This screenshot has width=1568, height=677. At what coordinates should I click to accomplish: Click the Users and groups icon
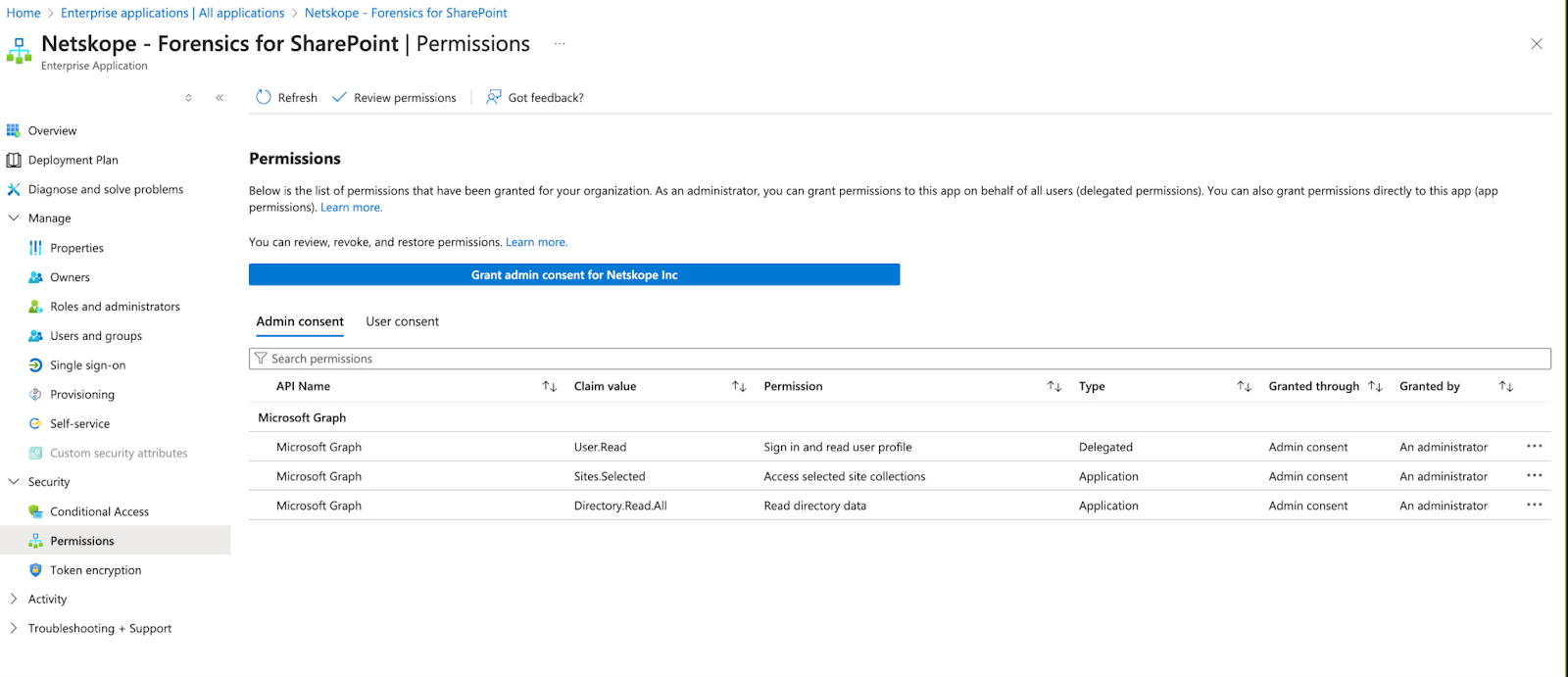tap(35, 336)
